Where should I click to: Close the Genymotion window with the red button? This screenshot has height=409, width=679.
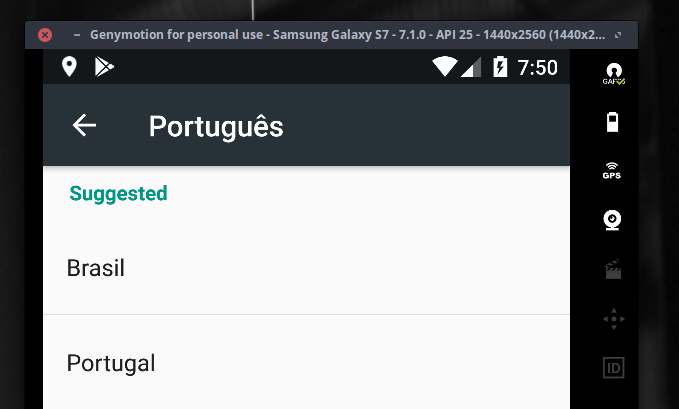click(x=45, y=34)
